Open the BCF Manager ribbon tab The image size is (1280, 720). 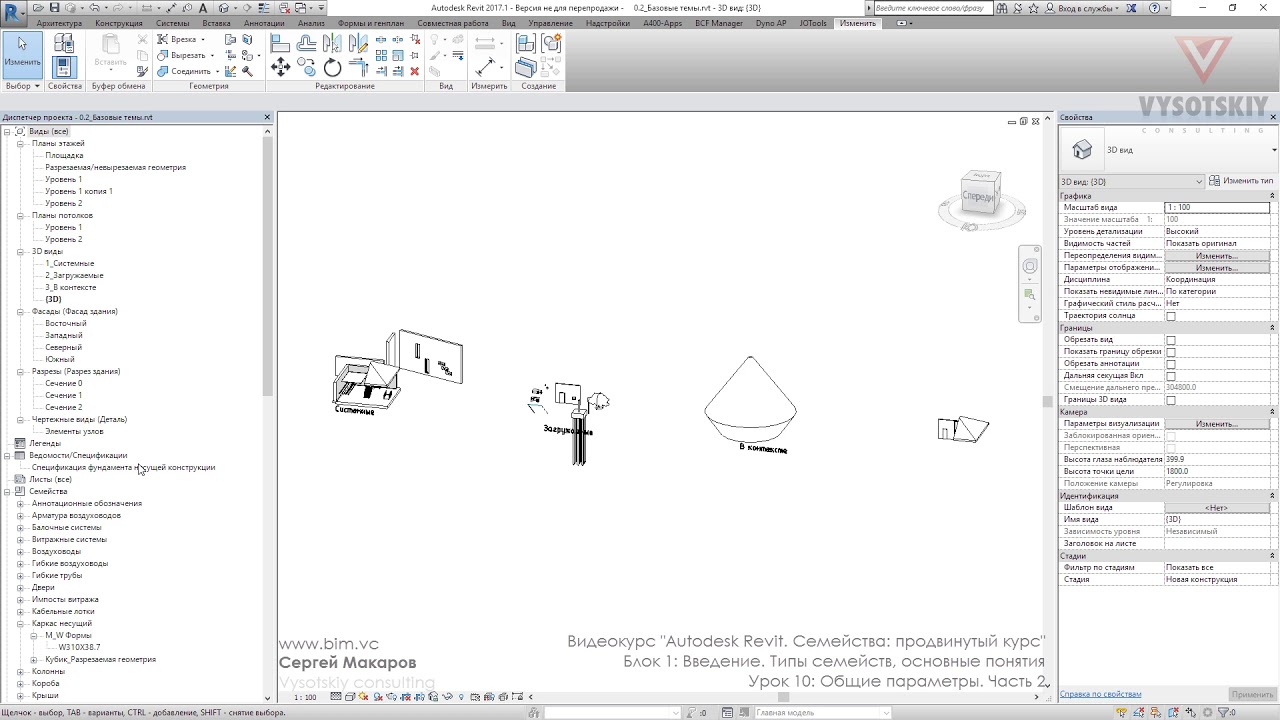[x=719, y=23]
